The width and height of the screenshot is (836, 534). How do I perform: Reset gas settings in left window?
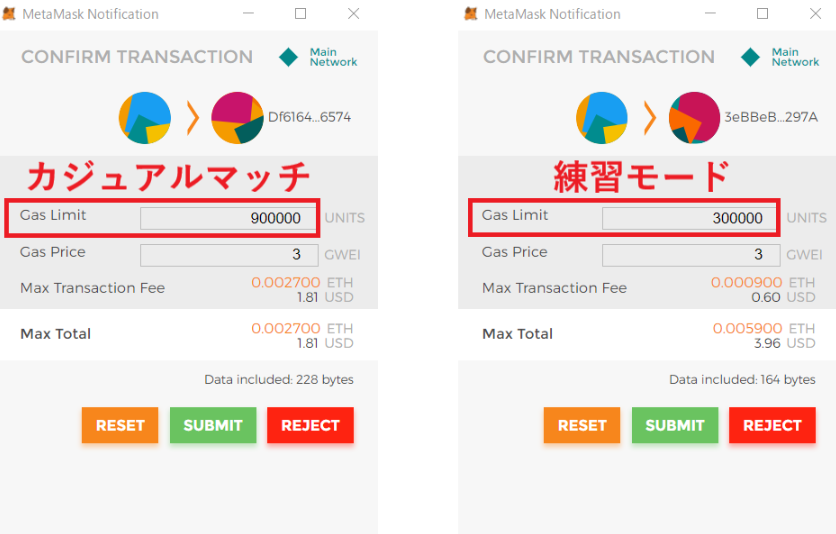[x=120, y=425]
